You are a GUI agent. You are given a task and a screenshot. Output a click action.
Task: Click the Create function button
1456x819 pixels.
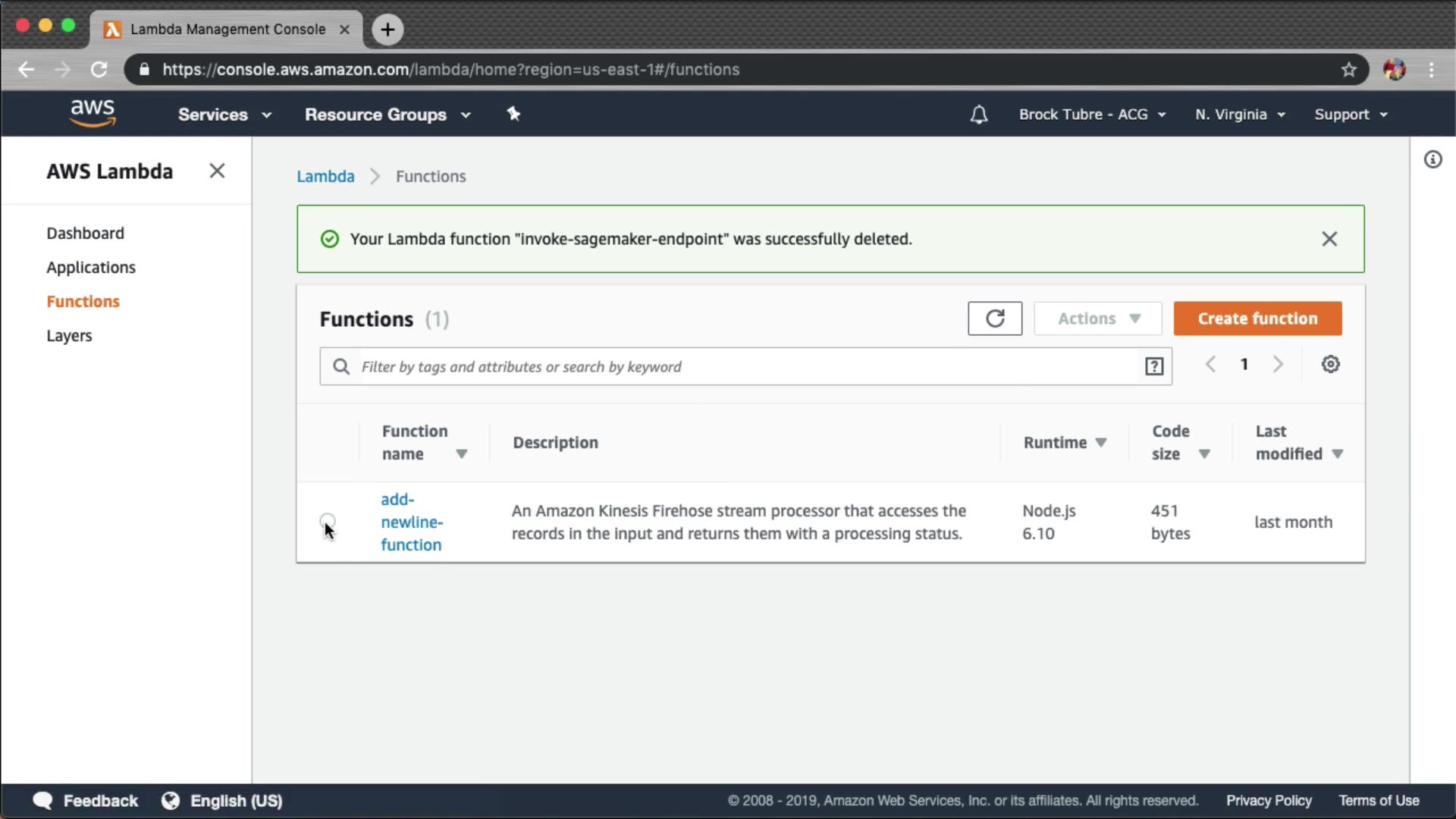(x=1257, y=318)
